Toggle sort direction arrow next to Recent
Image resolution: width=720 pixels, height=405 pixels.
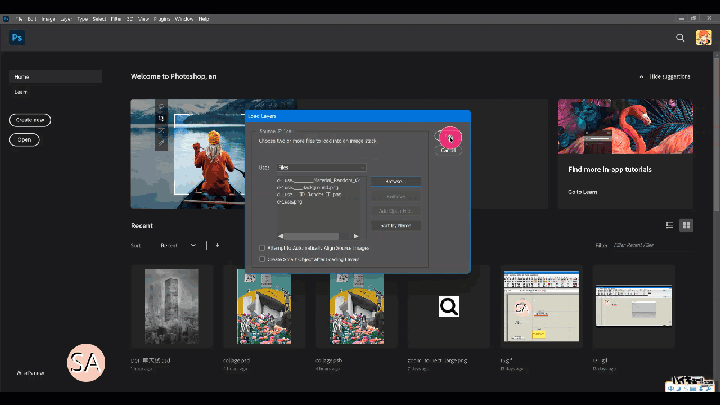tap(217, 245)
